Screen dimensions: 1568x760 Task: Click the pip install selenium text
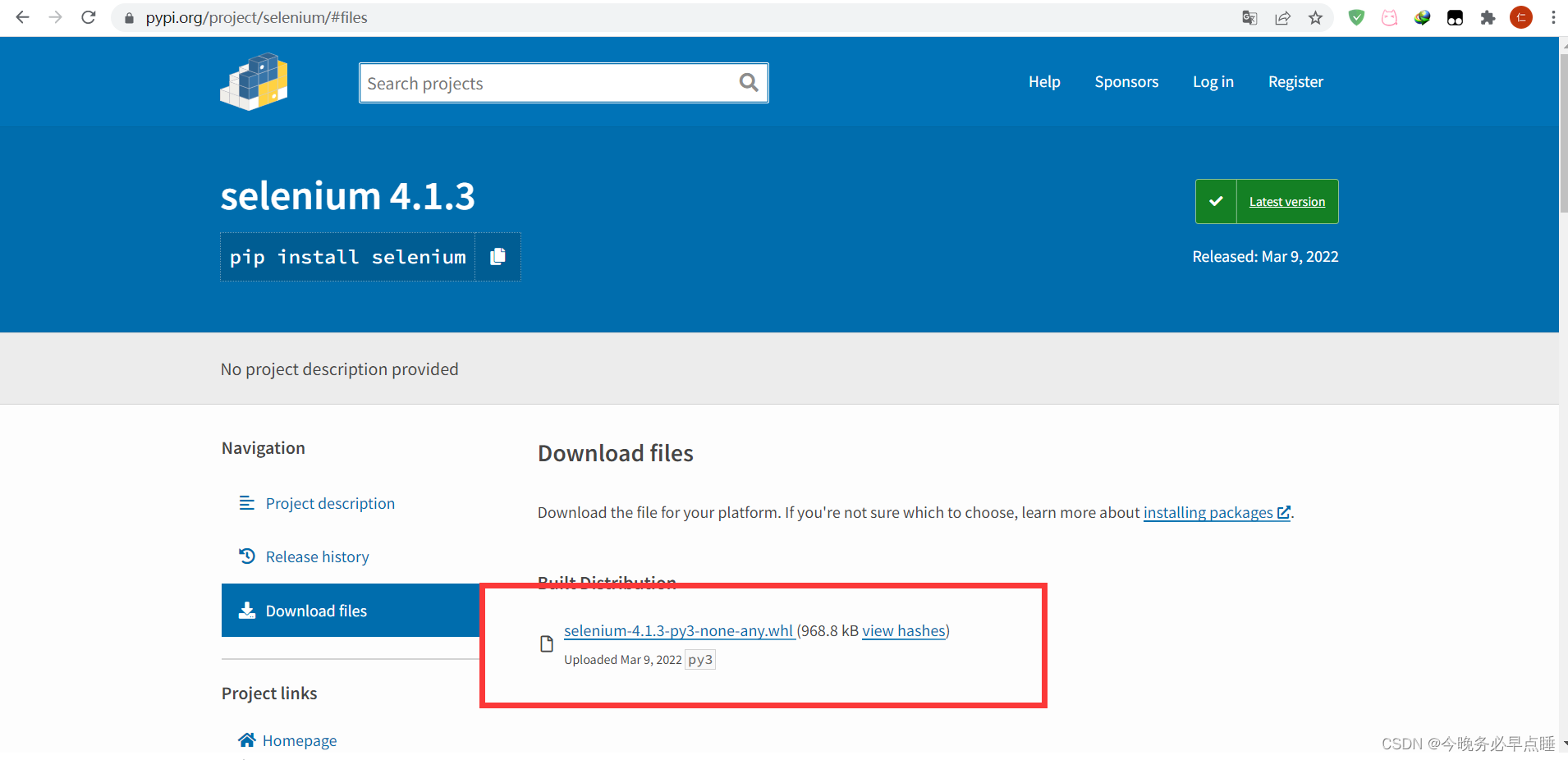tap(348, 257)
